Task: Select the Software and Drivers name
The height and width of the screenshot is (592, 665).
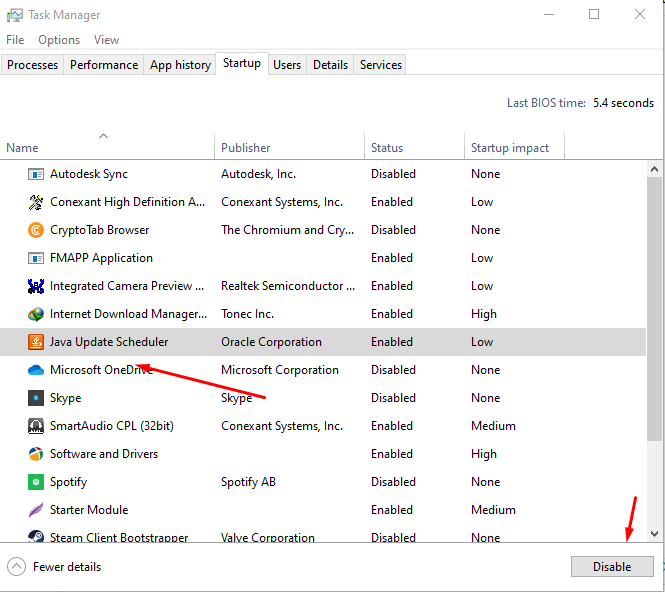Action: 104,454
